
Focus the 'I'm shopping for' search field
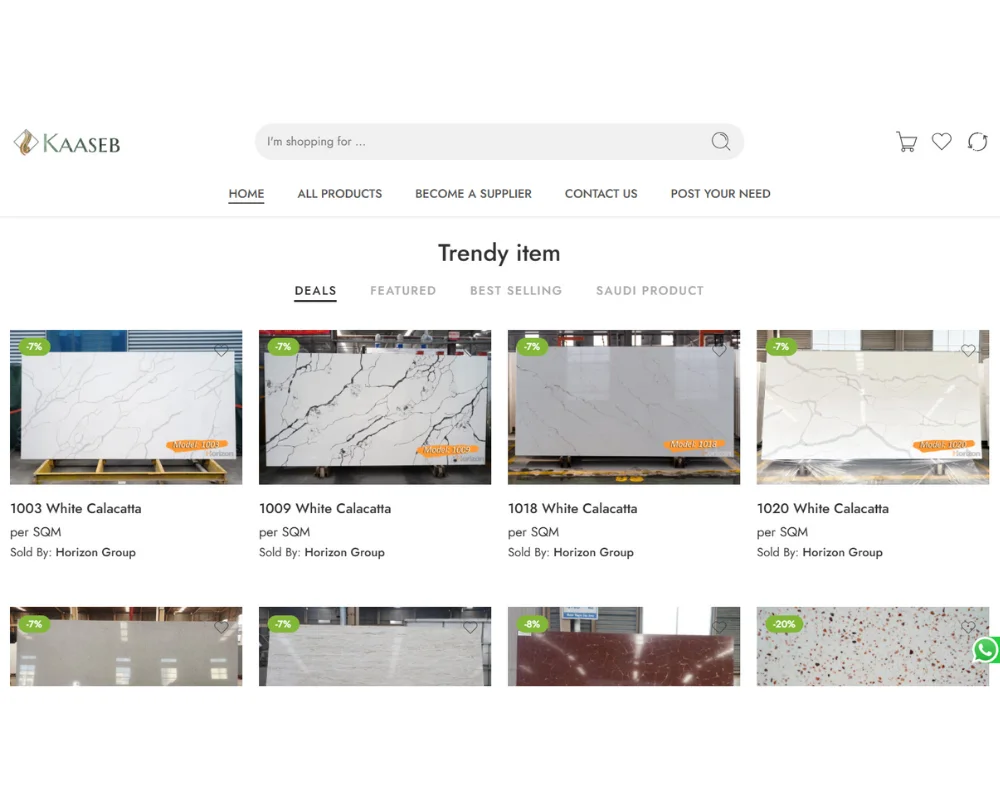click(480, 142)
